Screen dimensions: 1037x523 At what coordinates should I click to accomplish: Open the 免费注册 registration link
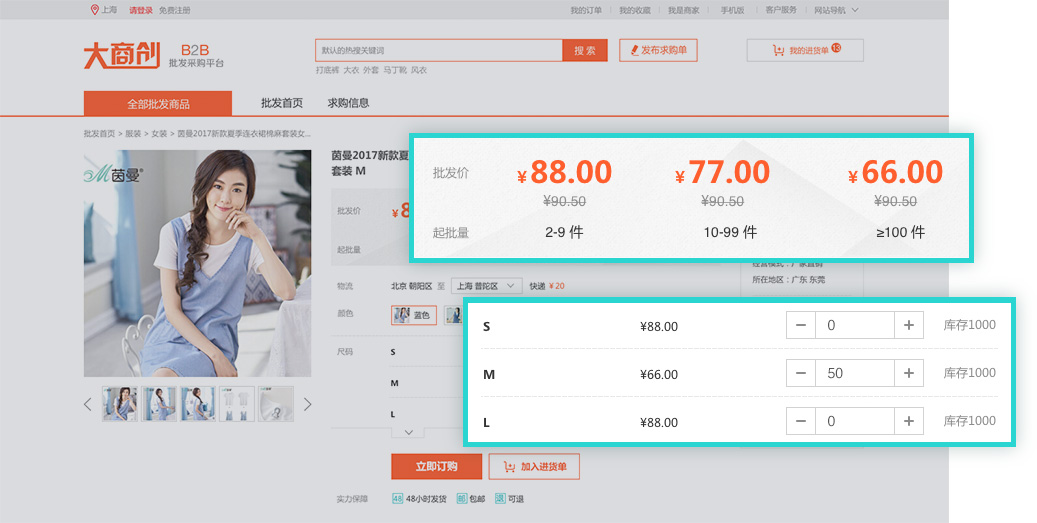(x=175, y=11)
